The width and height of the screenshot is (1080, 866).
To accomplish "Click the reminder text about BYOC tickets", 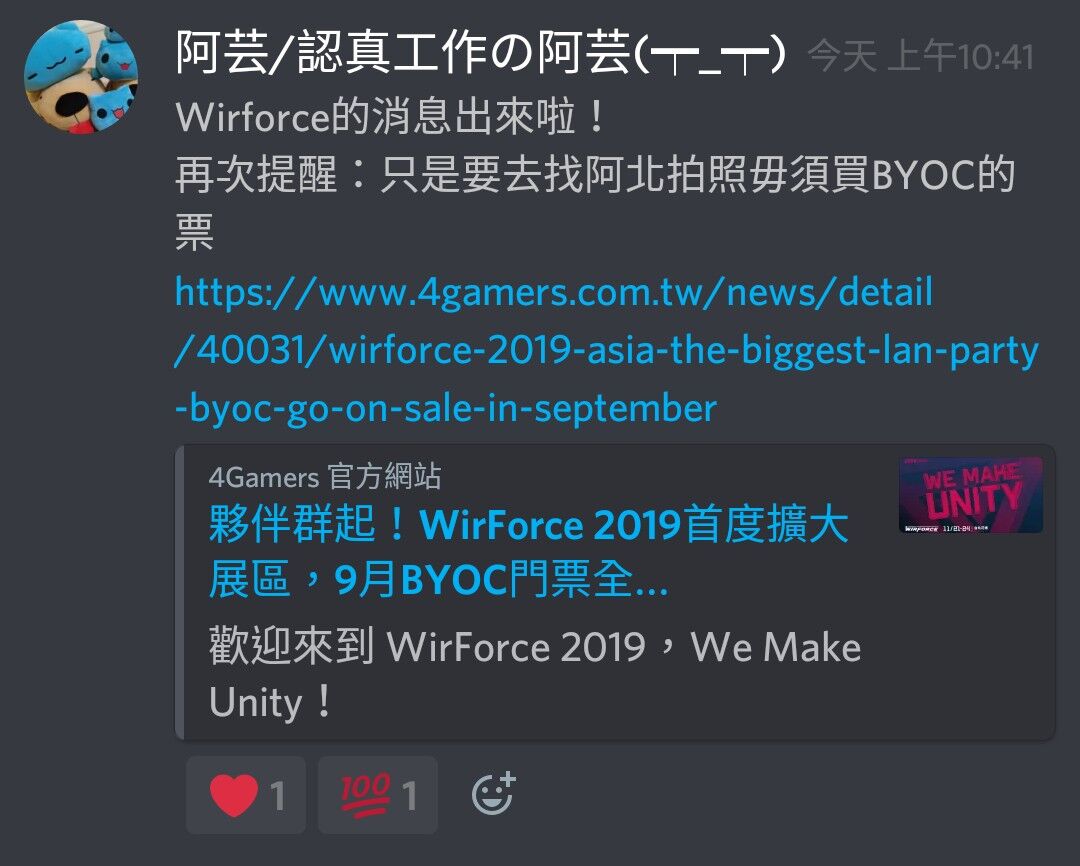I will tap(595, 203).
